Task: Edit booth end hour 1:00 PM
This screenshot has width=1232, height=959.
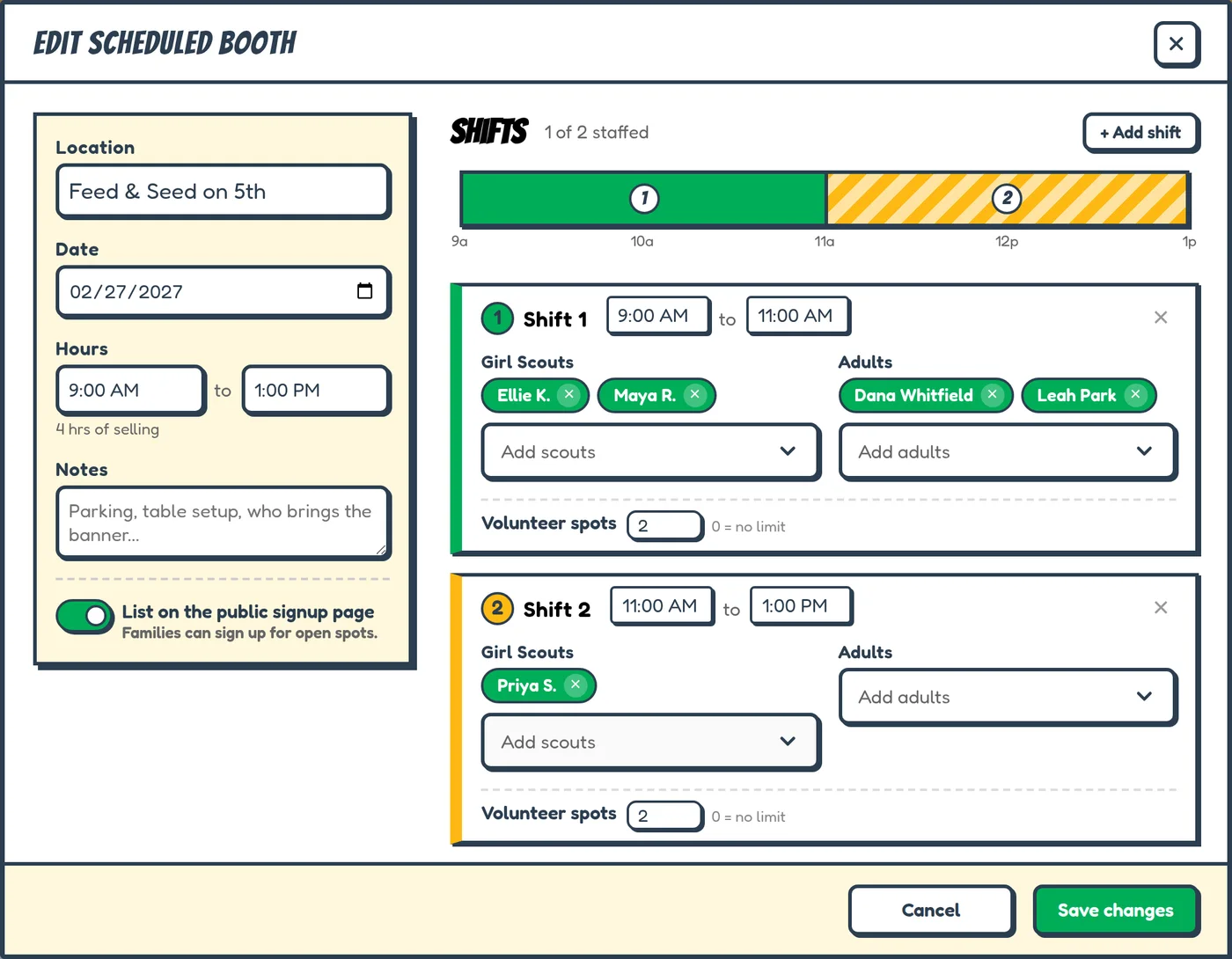Action: click(x=316, y=391)
